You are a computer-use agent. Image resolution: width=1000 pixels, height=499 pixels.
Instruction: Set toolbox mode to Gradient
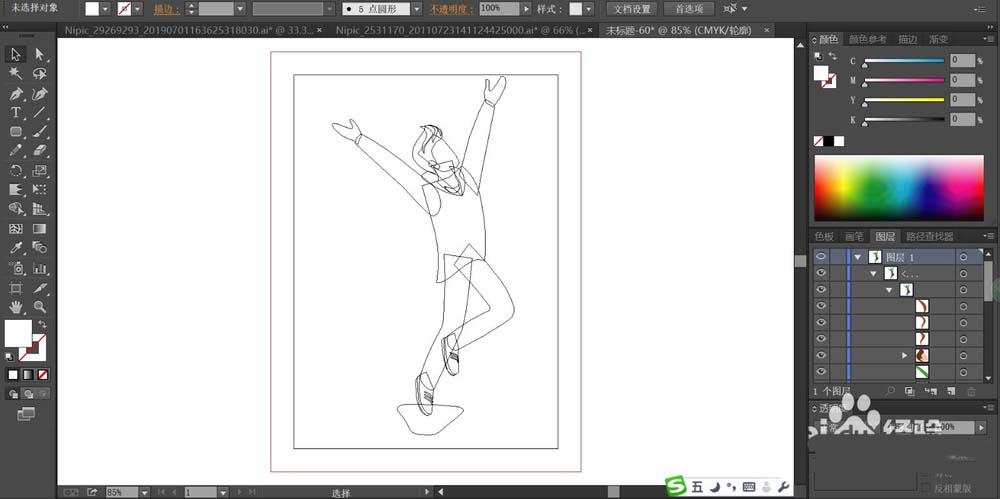tap(28, 375)
